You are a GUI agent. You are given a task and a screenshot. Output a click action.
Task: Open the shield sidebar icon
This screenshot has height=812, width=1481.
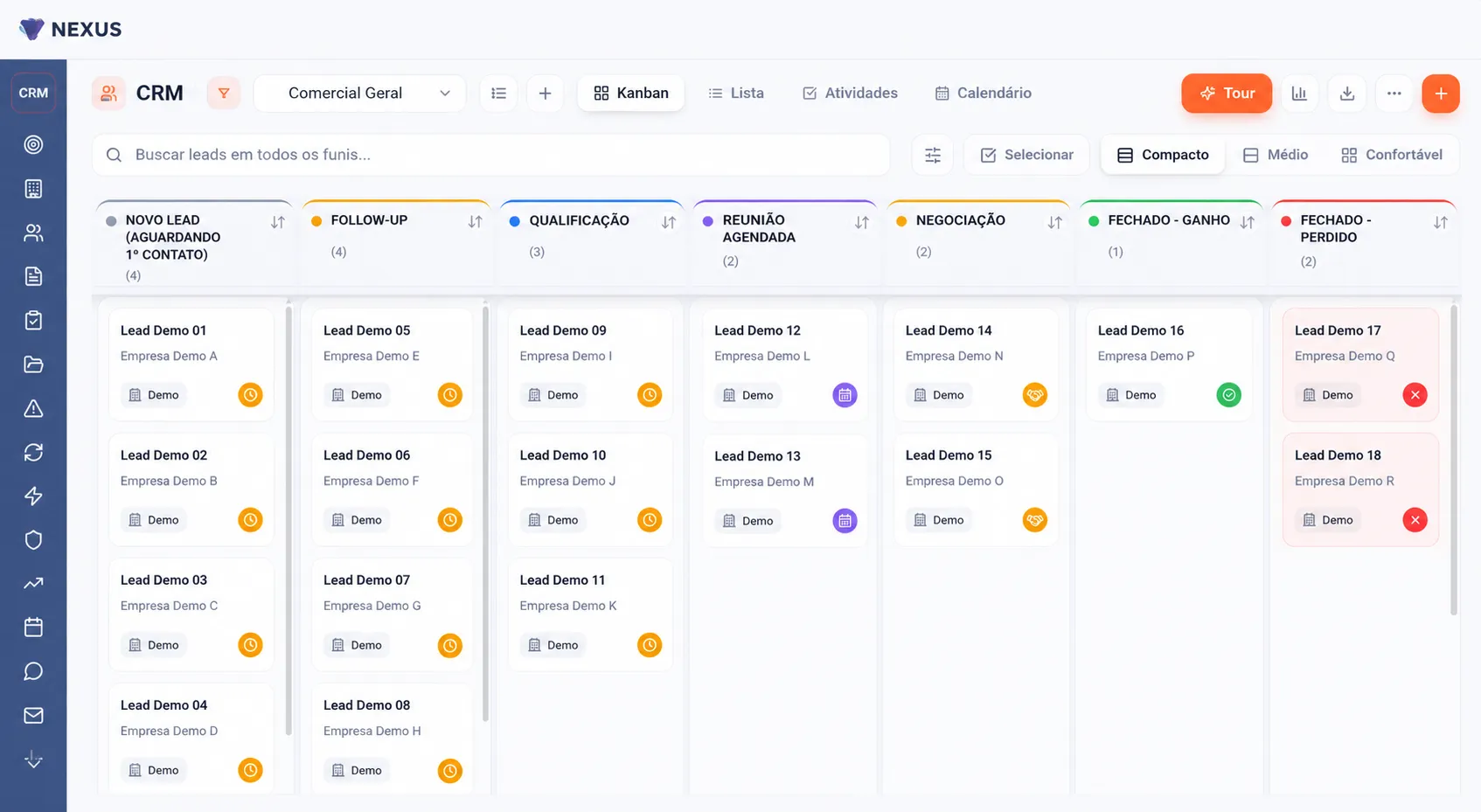tap(33, 540)
